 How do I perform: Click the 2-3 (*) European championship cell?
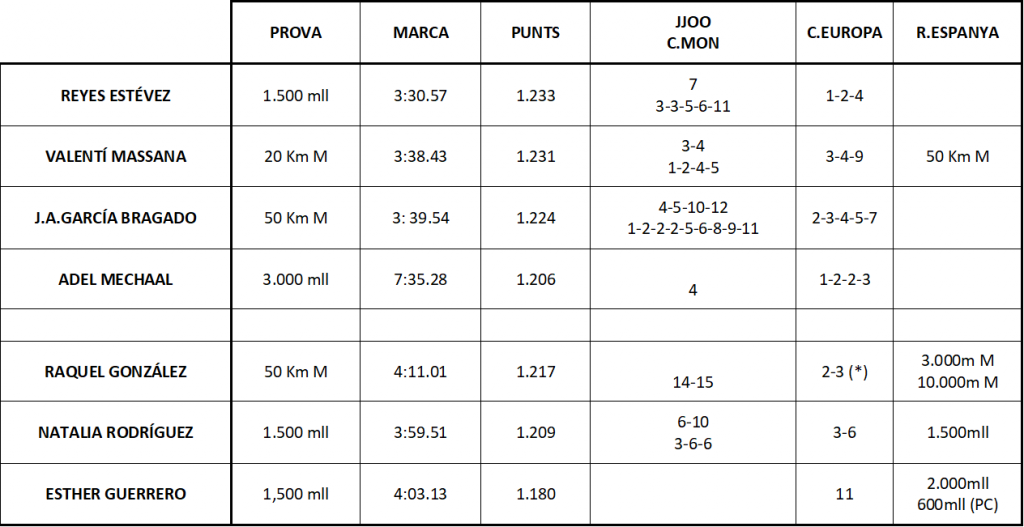[844, 372]
